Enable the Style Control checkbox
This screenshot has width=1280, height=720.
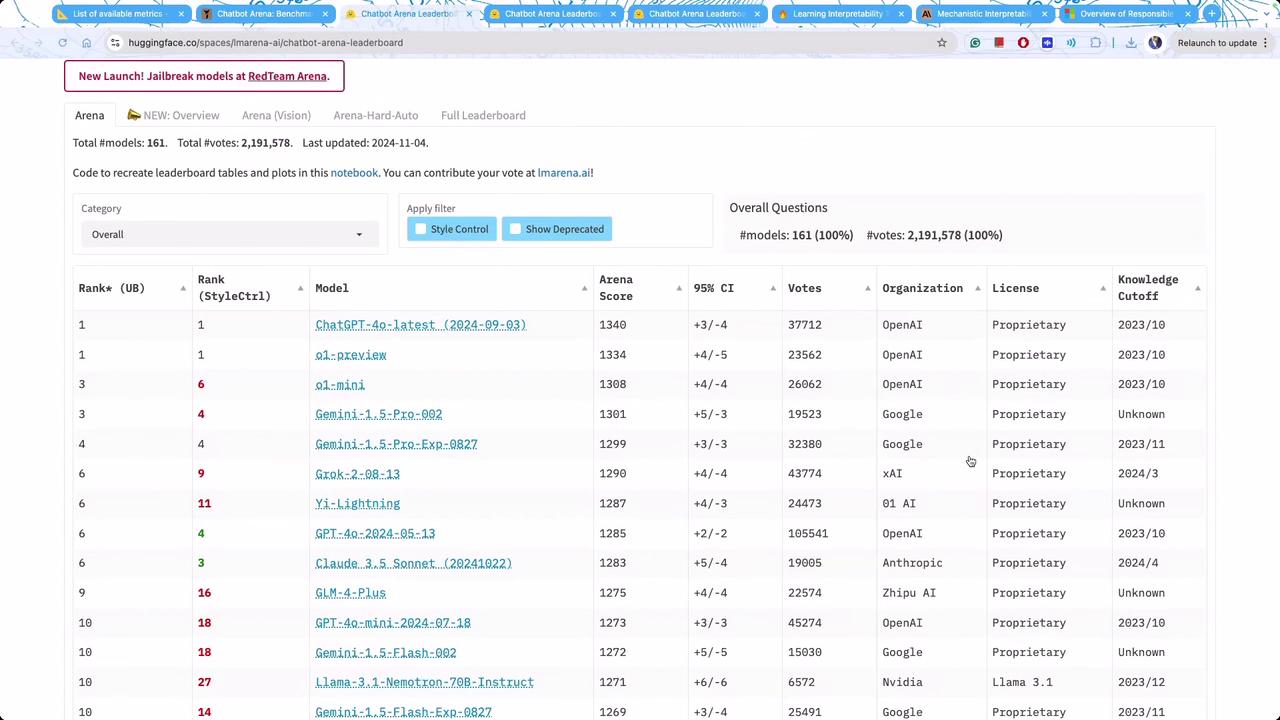(421, 229)
